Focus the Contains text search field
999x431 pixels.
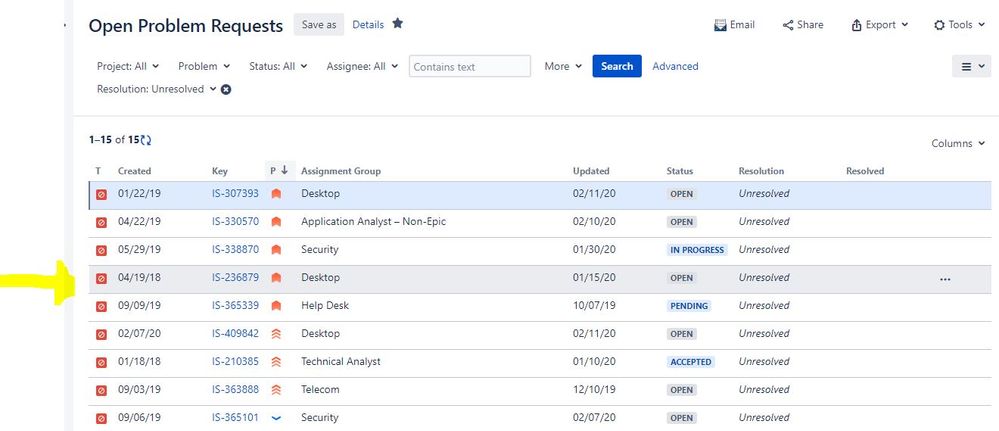pyautogui.click(x=470, y=66)
